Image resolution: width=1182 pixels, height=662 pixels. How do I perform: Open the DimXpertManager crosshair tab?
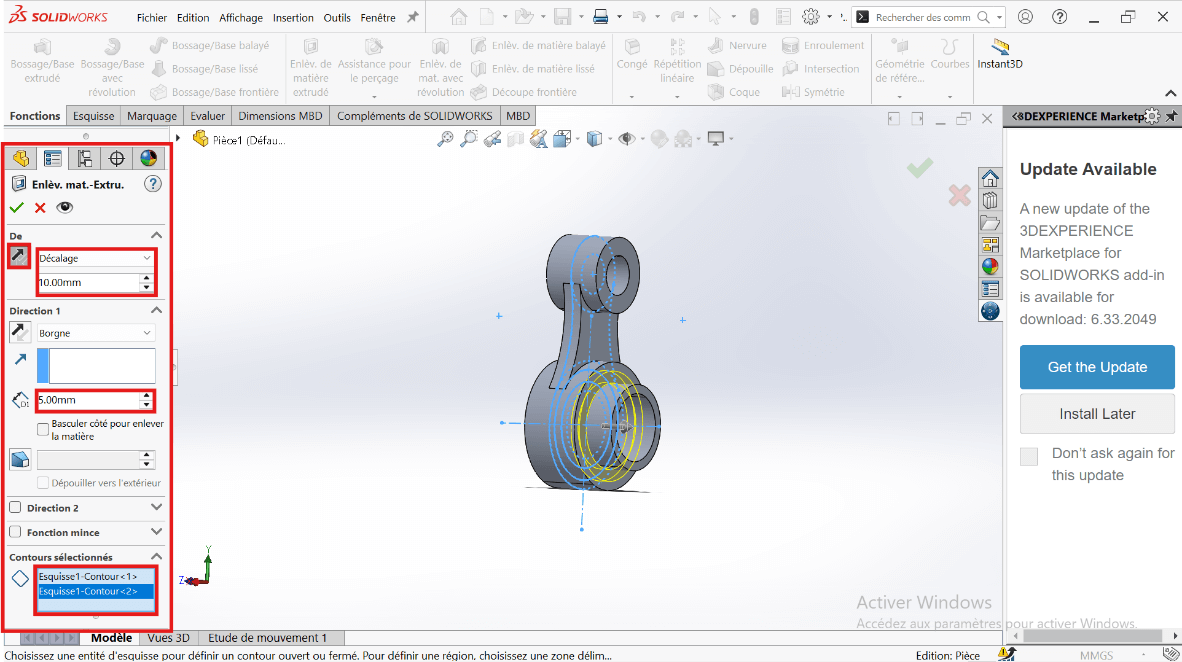click(x=117, y=159)
